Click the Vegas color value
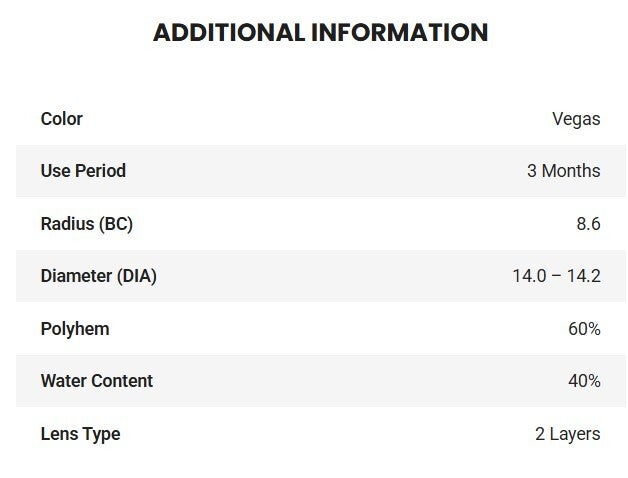The image size is (628, 478). (x=576, y=119)
